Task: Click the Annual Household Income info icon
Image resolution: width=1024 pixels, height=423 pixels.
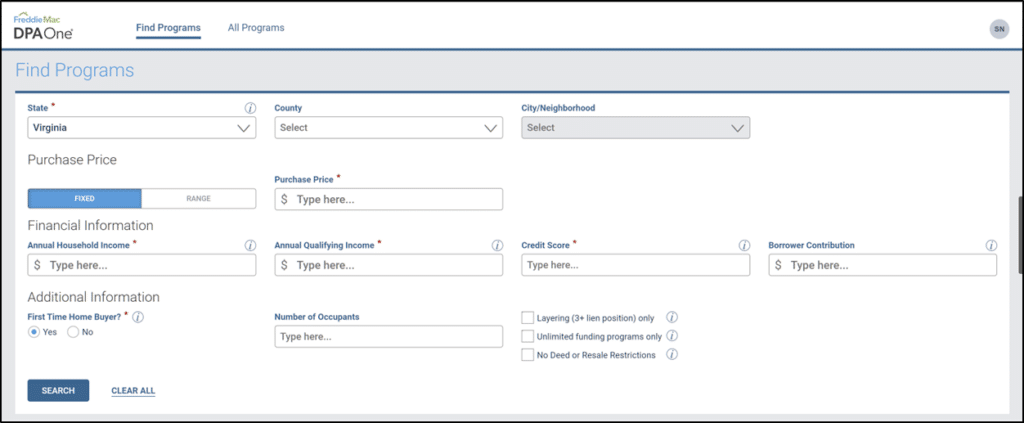Action: pyautogui.click(x=250, y=245)
